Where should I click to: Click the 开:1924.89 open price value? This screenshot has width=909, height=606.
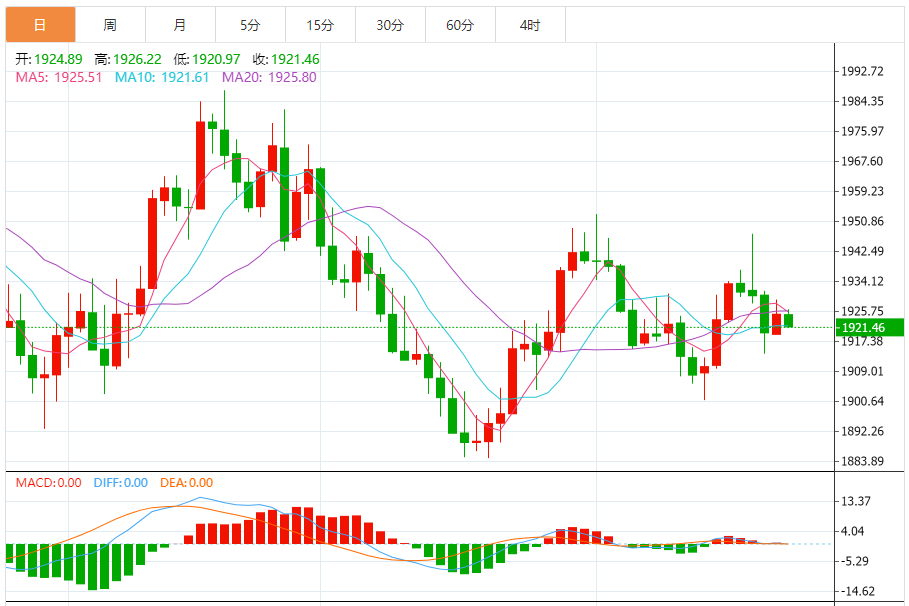[49, 59]
